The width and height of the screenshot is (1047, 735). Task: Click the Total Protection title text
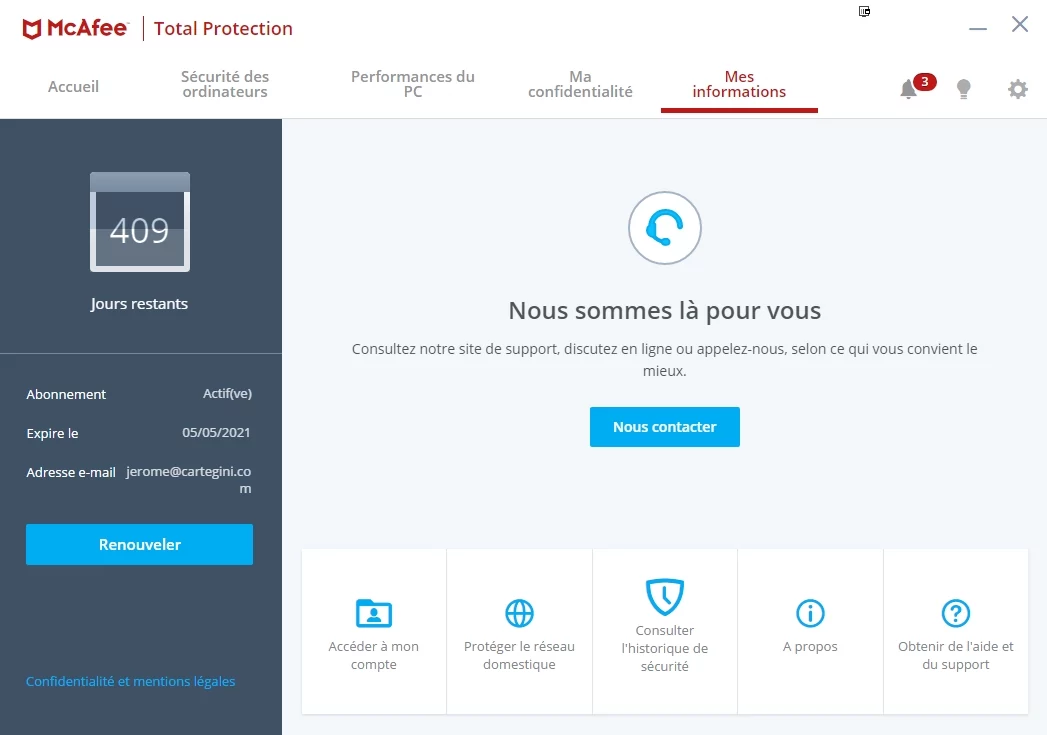tap(223, 29)
